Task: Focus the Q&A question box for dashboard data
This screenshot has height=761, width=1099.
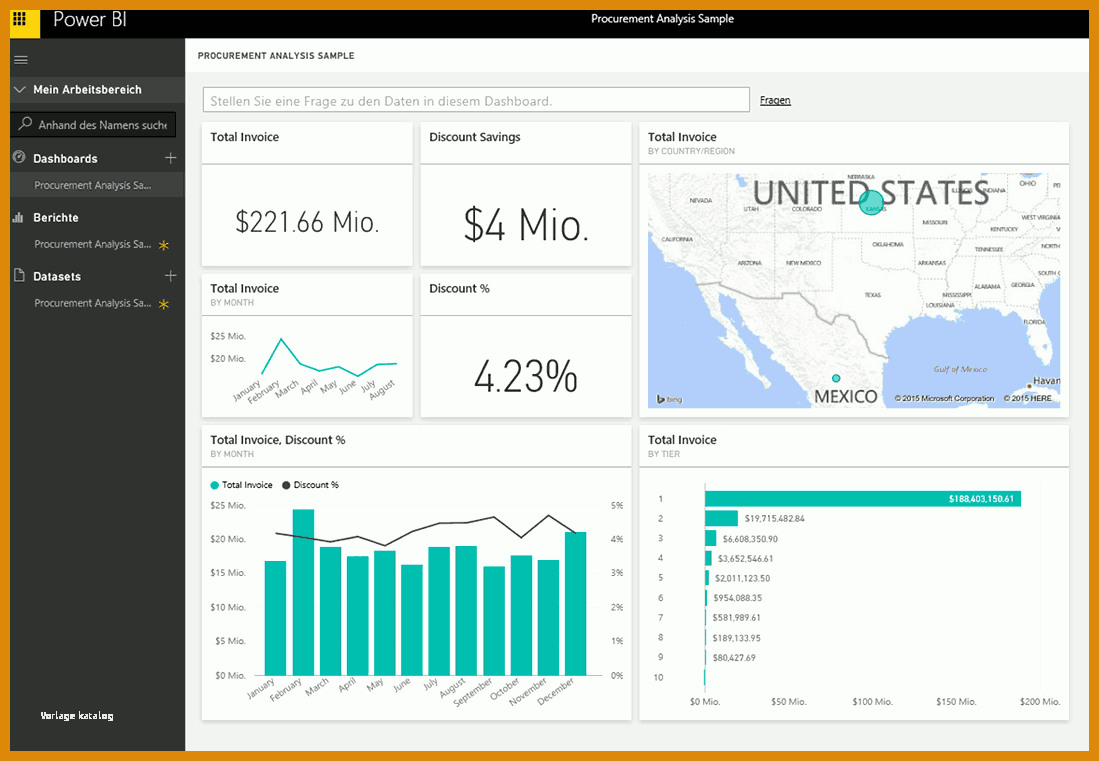Action: coord(476,100)
